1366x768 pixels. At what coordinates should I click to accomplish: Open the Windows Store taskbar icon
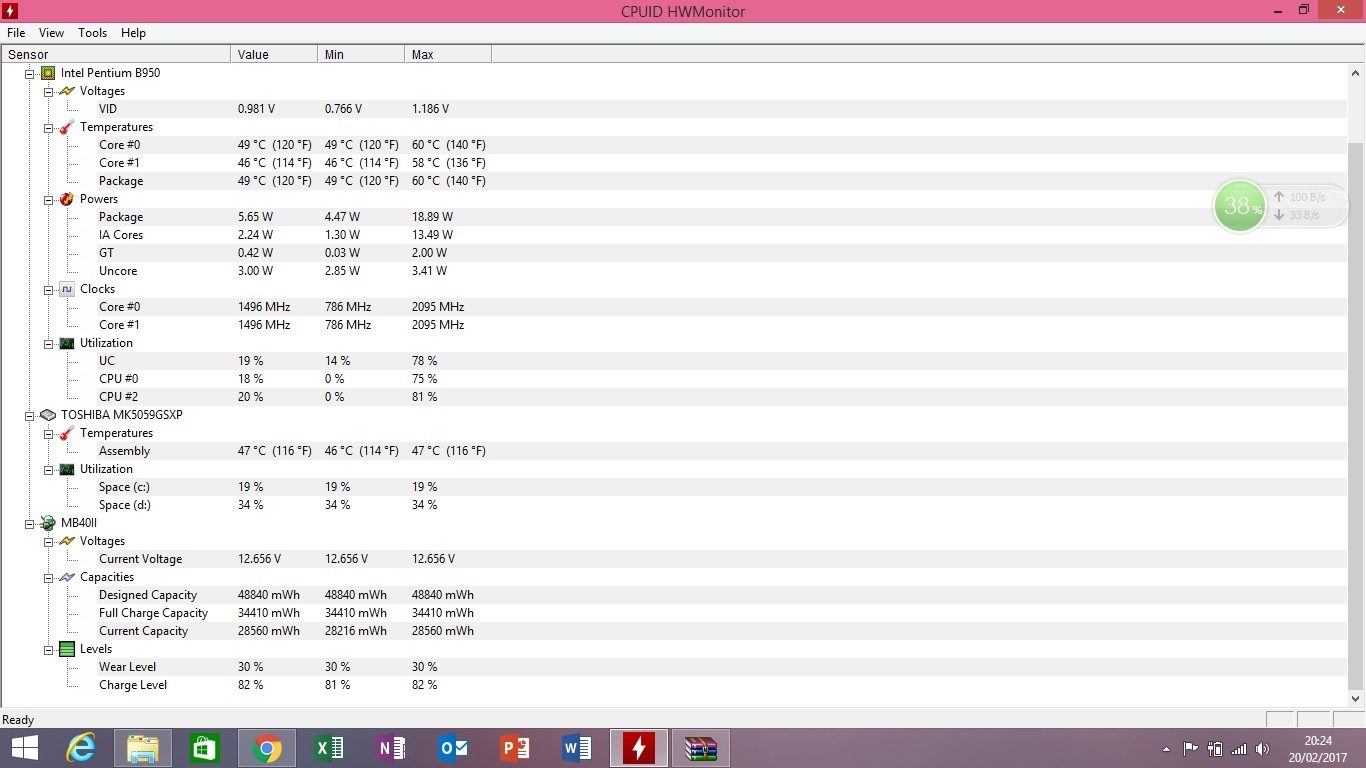point(205,748)
